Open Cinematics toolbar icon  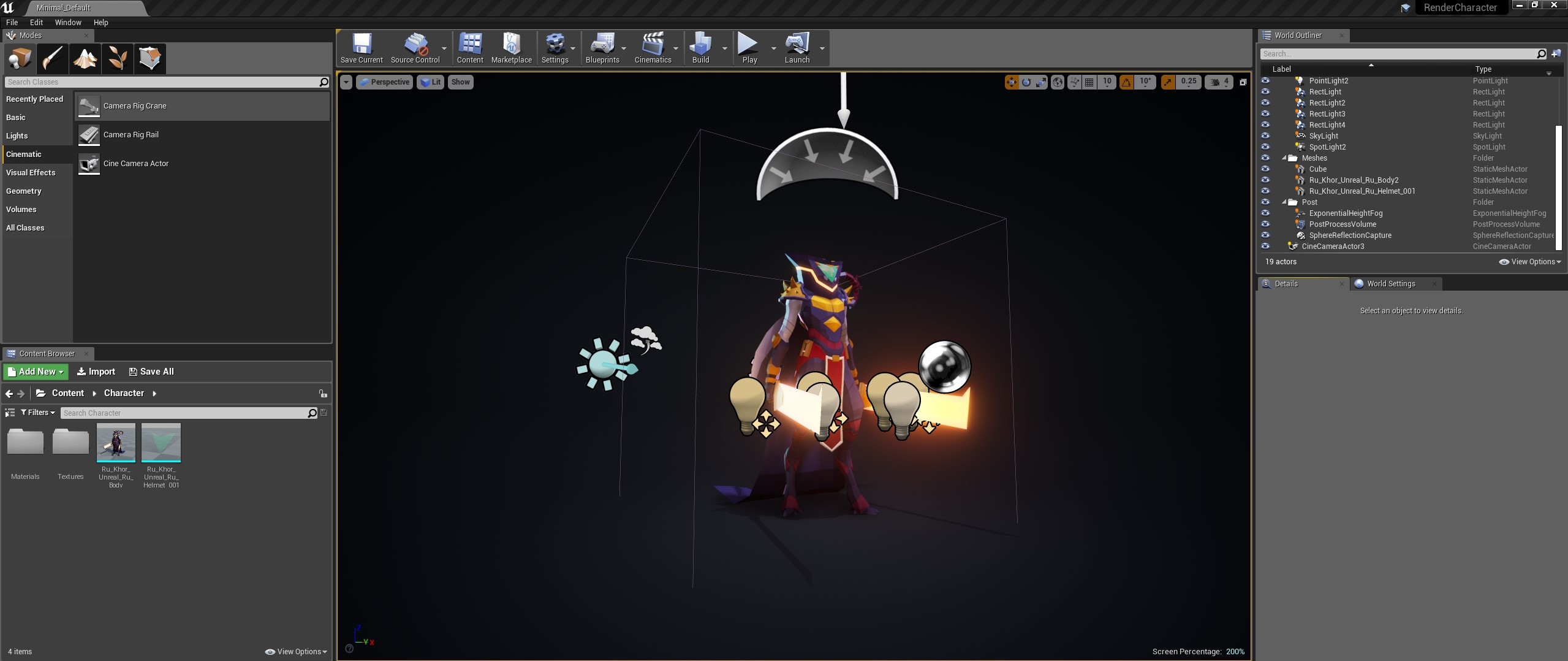click(x=653, y=48)
